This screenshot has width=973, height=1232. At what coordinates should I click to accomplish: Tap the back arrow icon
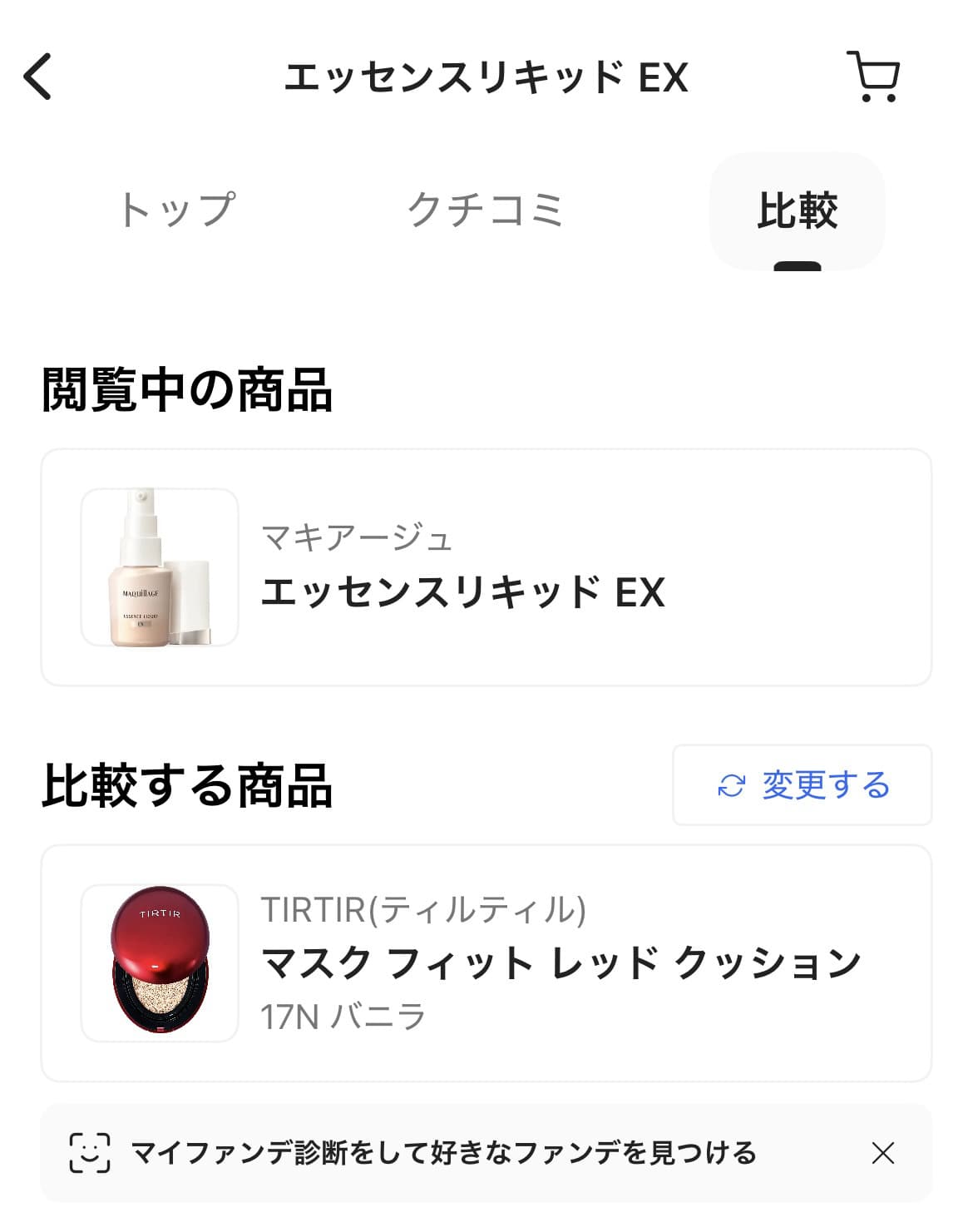tap(38, 77)
